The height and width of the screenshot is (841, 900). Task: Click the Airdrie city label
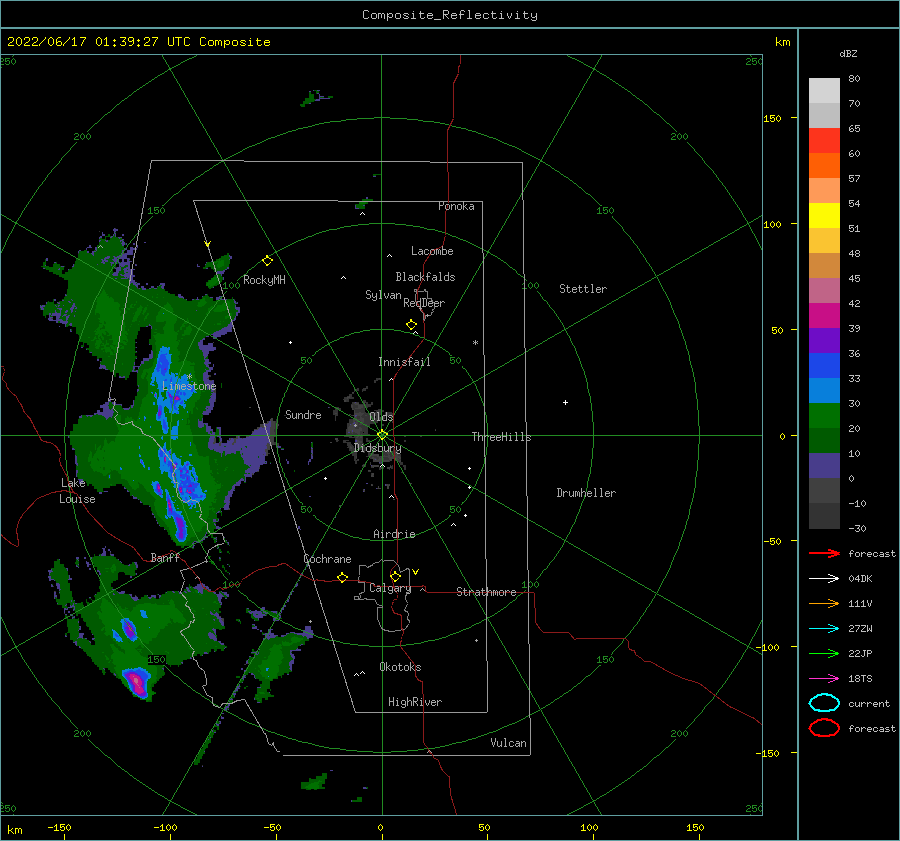pyautogui.click(x=394, y=534)
